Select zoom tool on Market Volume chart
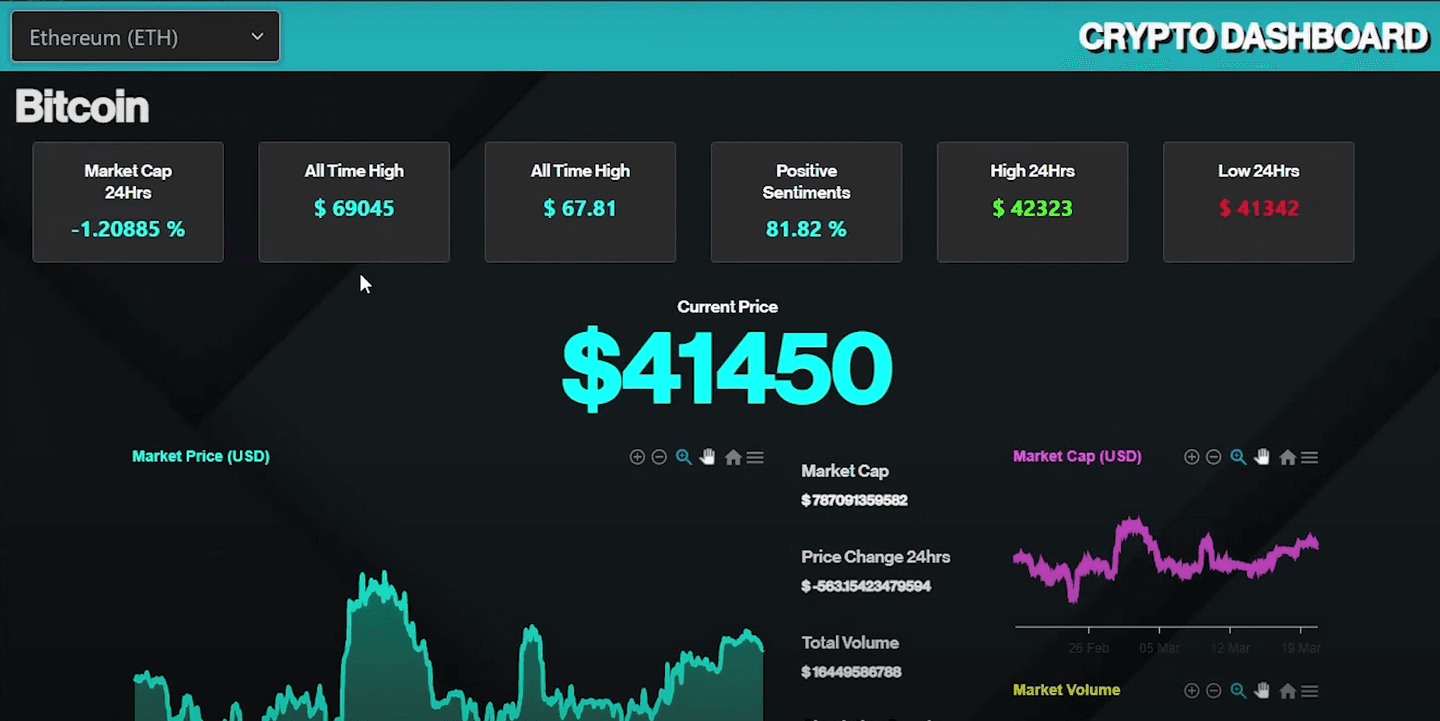Viewport: 1440px width, 721px height. [x=1238, y=691]
